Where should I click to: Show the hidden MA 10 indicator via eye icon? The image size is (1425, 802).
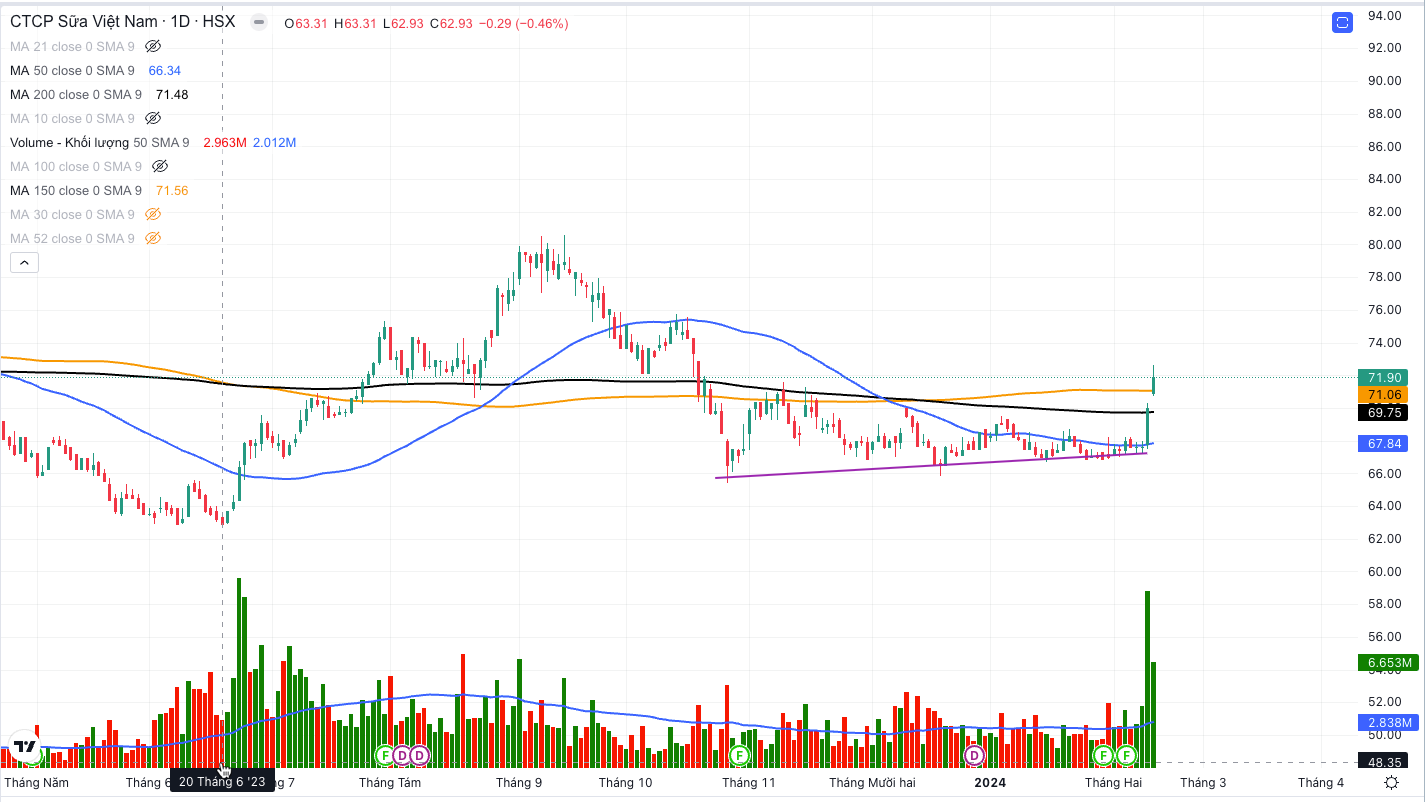coord(153,118)
